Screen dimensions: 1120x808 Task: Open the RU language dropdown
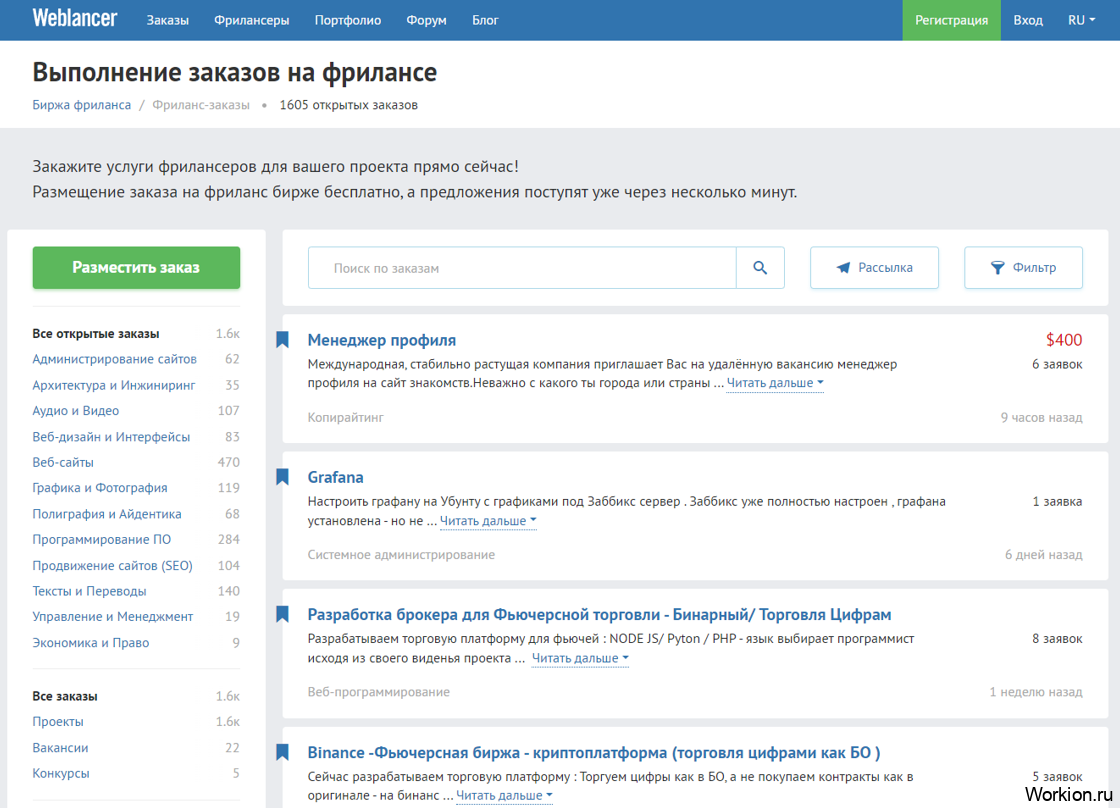click(1081, 20)
